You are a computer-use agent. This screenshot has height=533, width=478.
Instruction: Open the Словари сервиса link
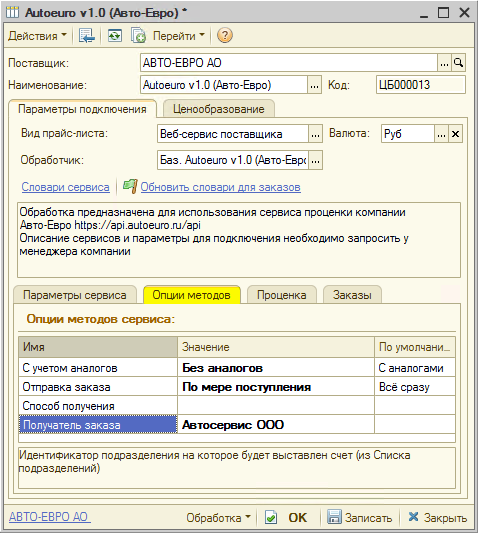65,187
